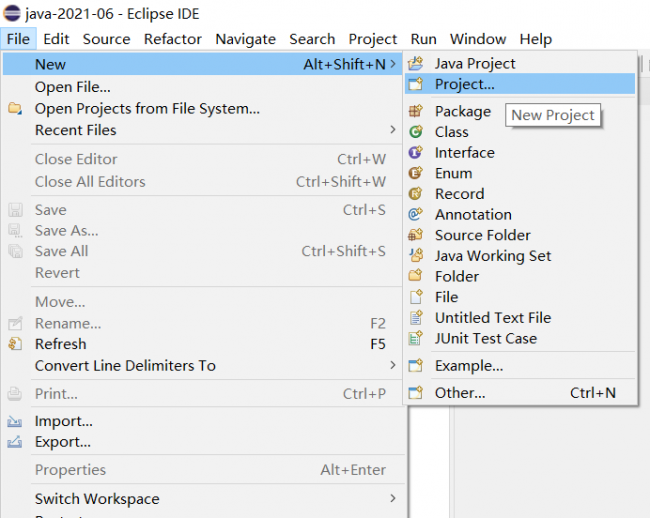Create a new Package
Screen dimensions: 650x518
click(463, 111)
